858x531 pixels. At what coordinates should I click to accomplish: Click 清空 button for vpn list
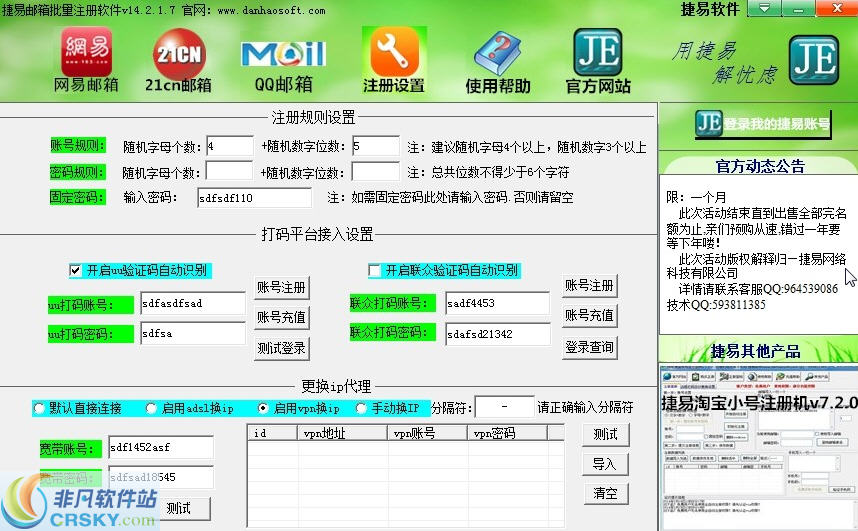[x=605, y=494]
